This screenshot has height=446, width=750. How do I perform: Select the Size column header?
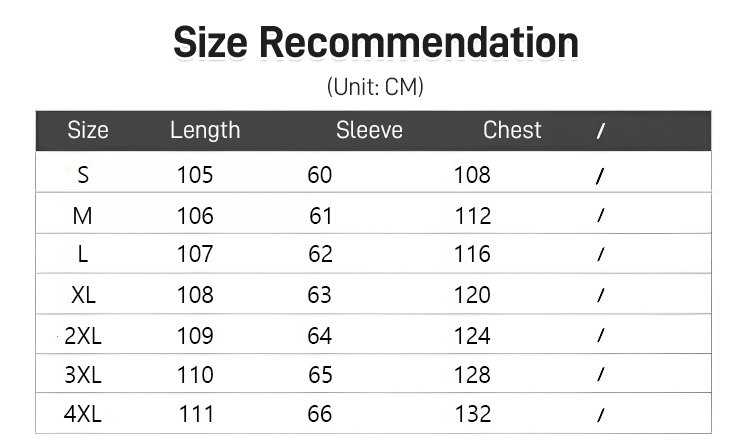[x=88, y=130]
